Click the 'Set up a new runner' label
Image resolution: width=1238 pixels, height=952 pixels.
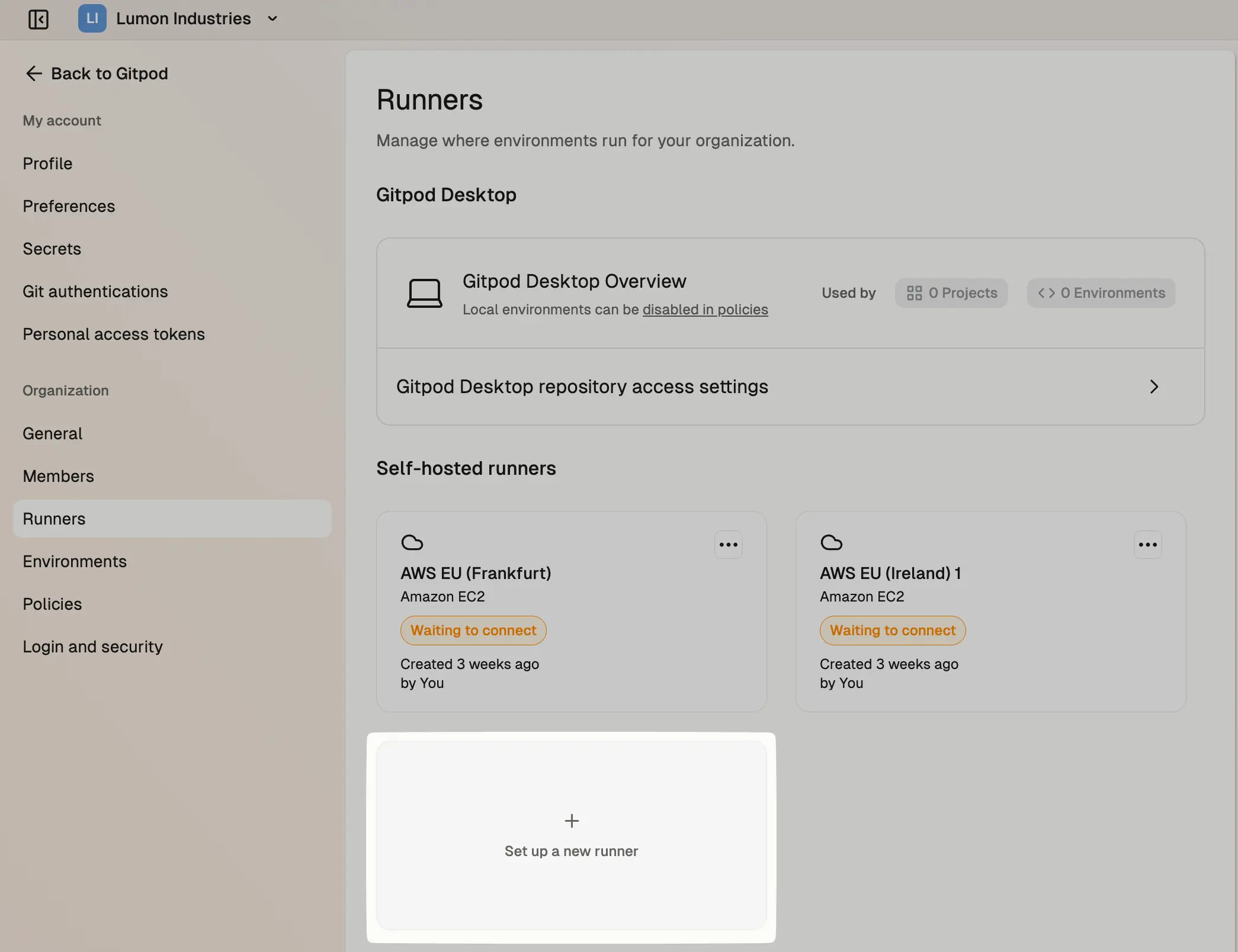[x=571, y=851]
